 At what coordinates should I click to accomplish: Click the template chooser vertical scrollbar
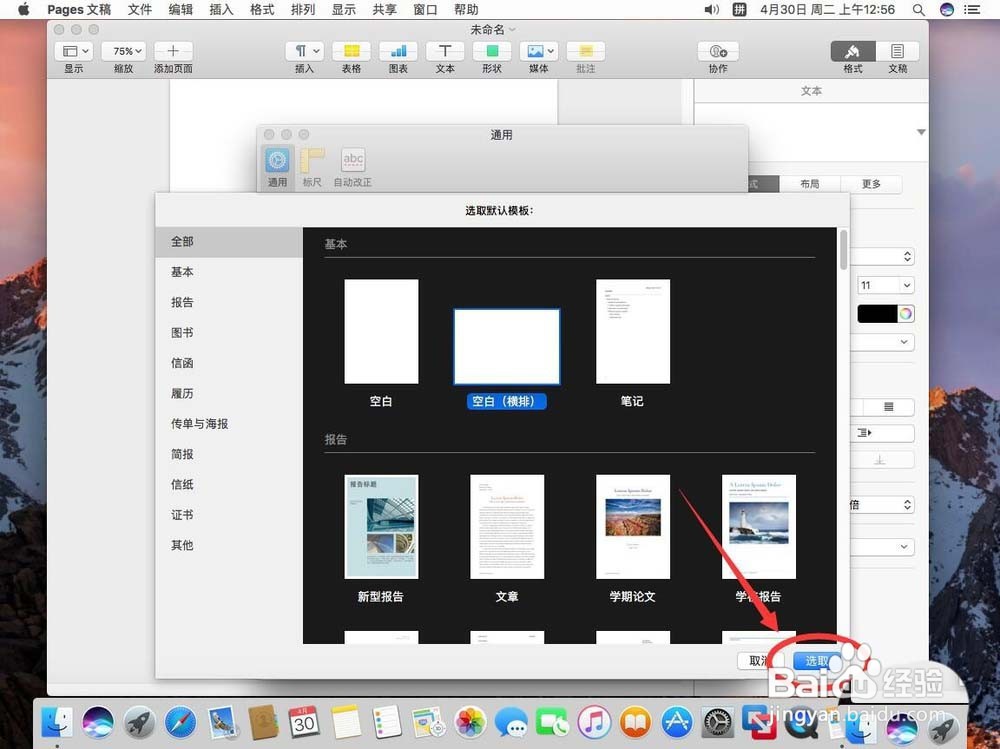pyautogui.click(x=844, y=250)
